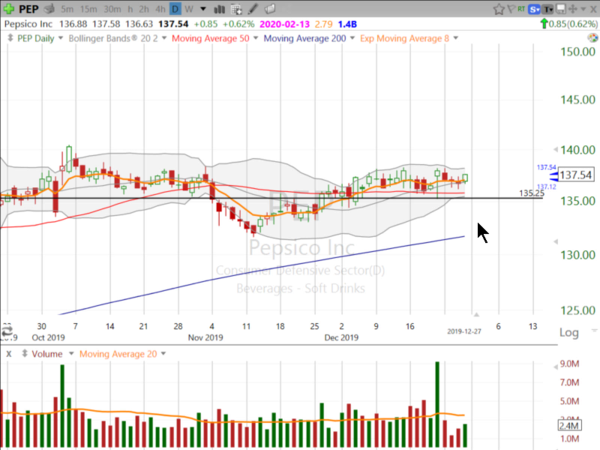Screen dimensions: 600x450
Task: Switch to the 5m time frame
Action: click(67, 9)
